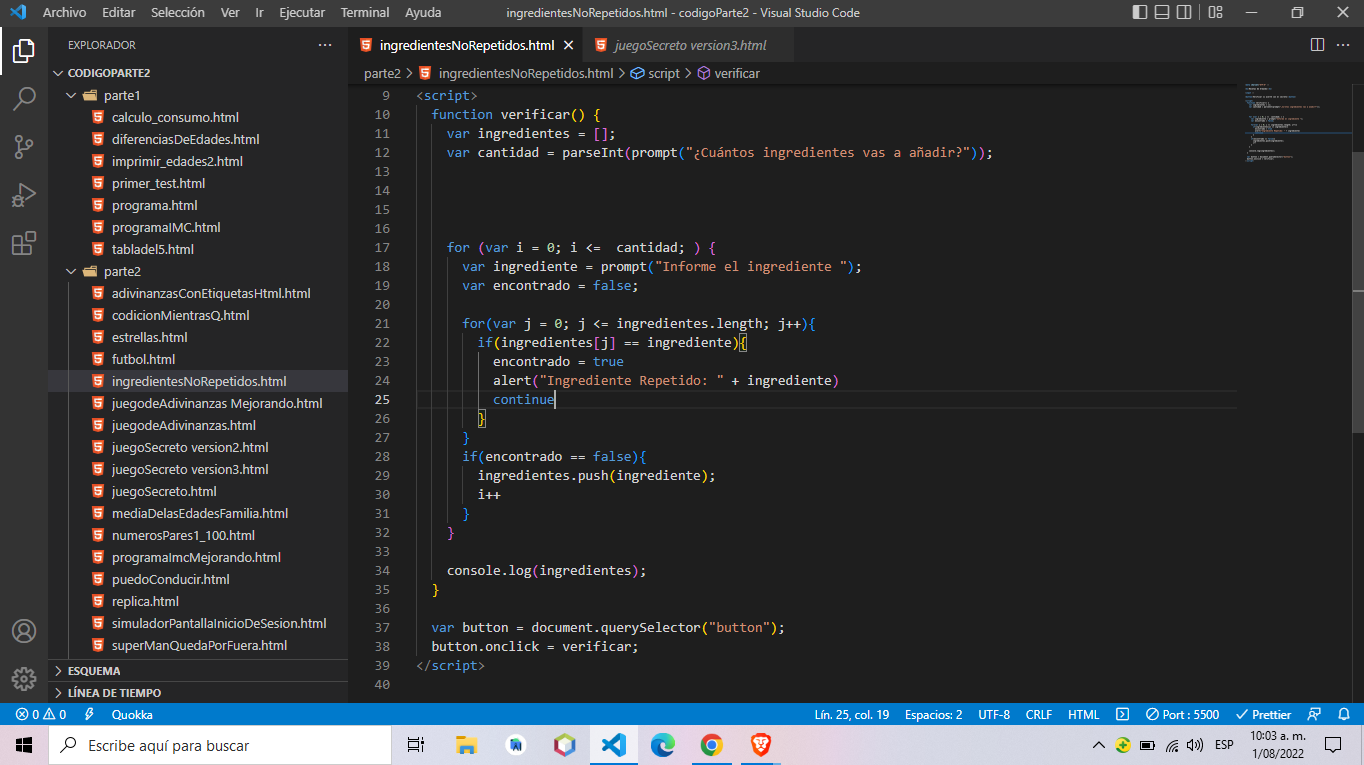Open the Customize Layout icon

click(1215, 13)
